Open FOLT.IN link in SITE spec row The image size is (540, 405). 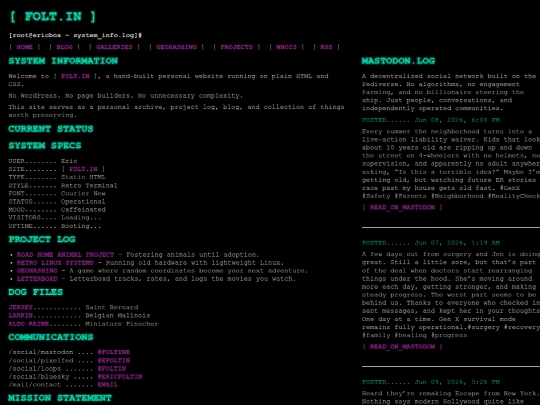(83, 169)
